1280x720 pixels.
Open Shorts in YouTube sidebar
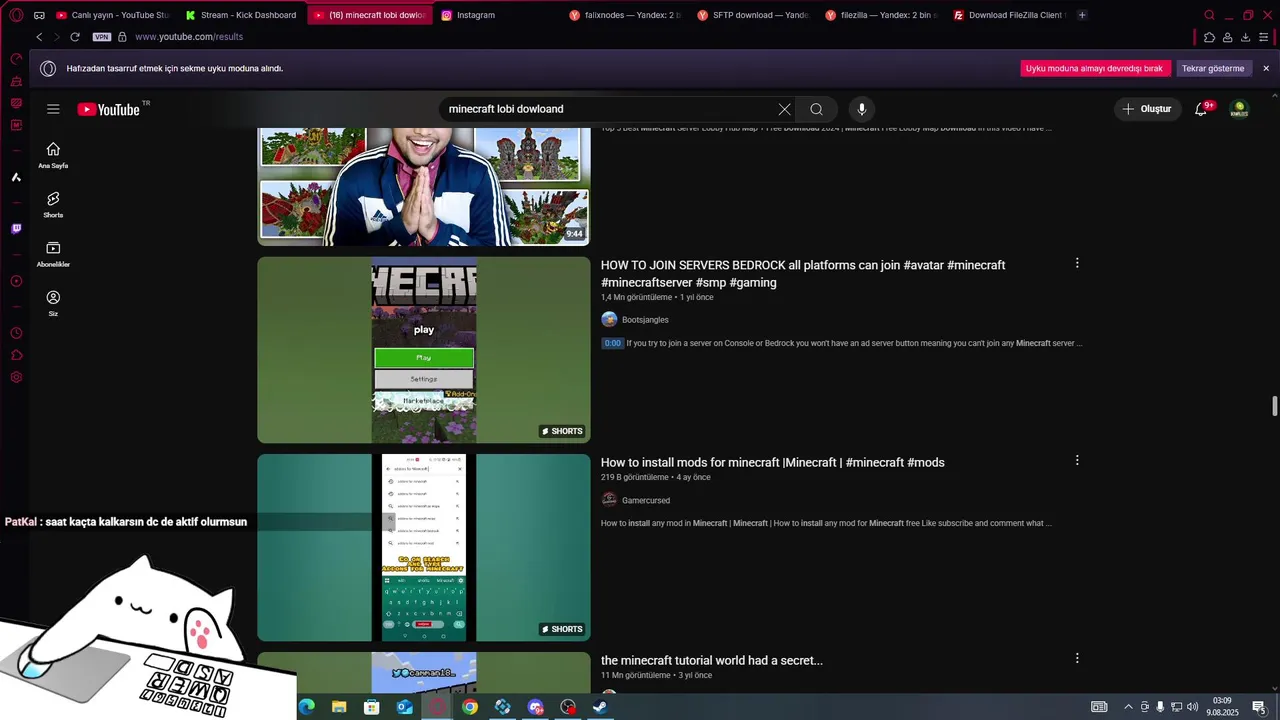[53, 205]
